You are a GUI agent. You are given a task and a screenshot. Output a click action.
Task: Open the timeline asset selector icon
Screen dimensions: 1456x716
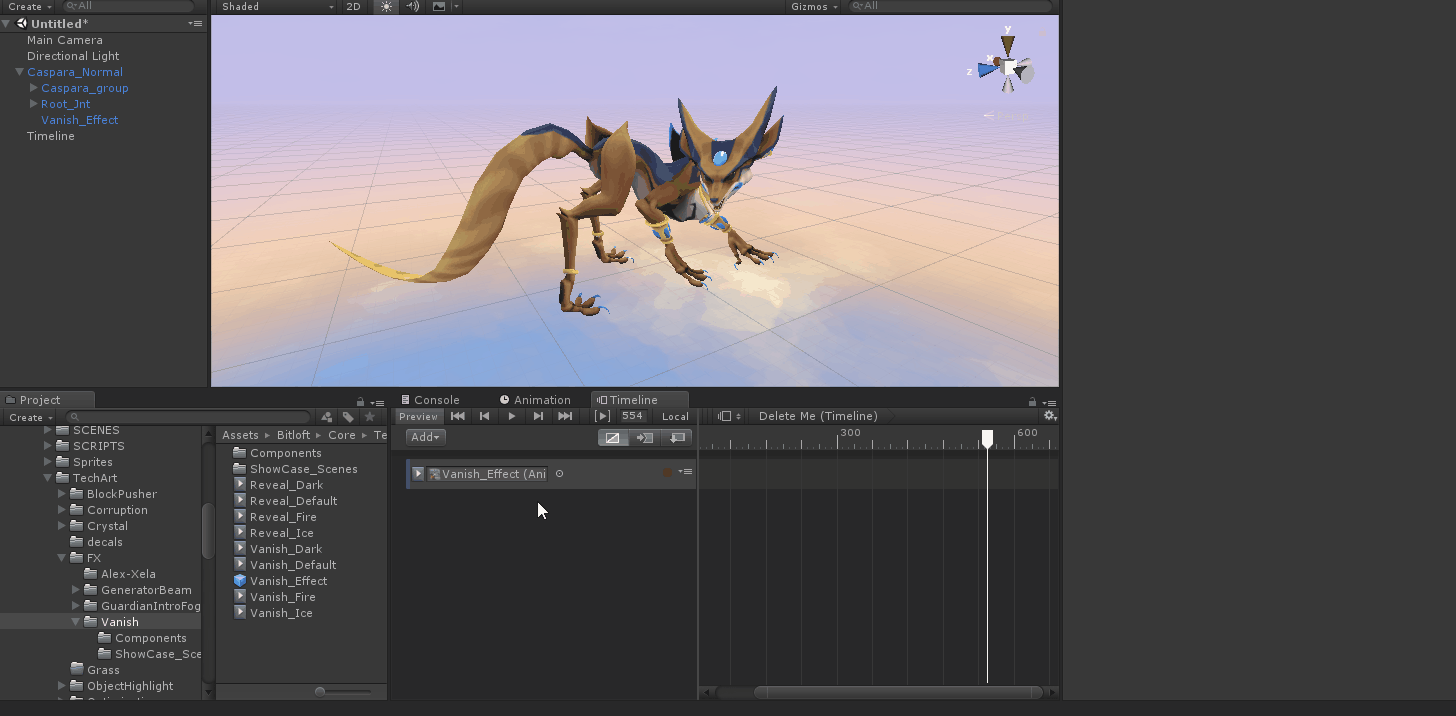[x=731, y=416]
